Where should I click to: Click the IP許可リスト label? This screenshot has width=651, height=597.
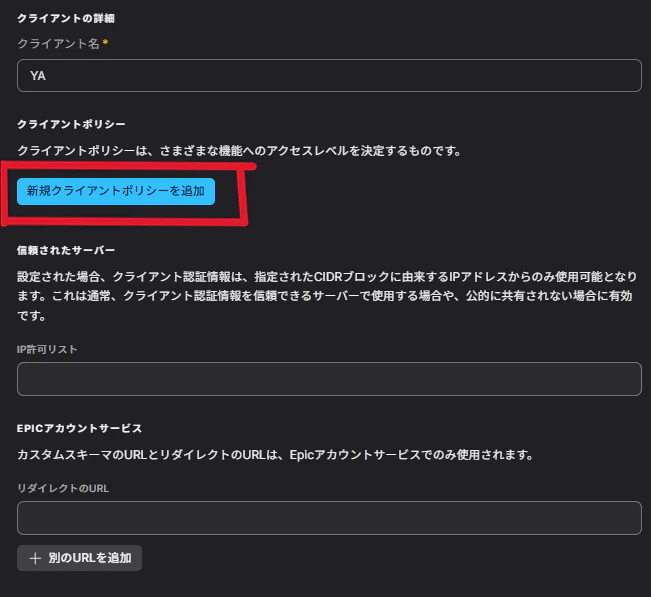click(x=47, y=349)
